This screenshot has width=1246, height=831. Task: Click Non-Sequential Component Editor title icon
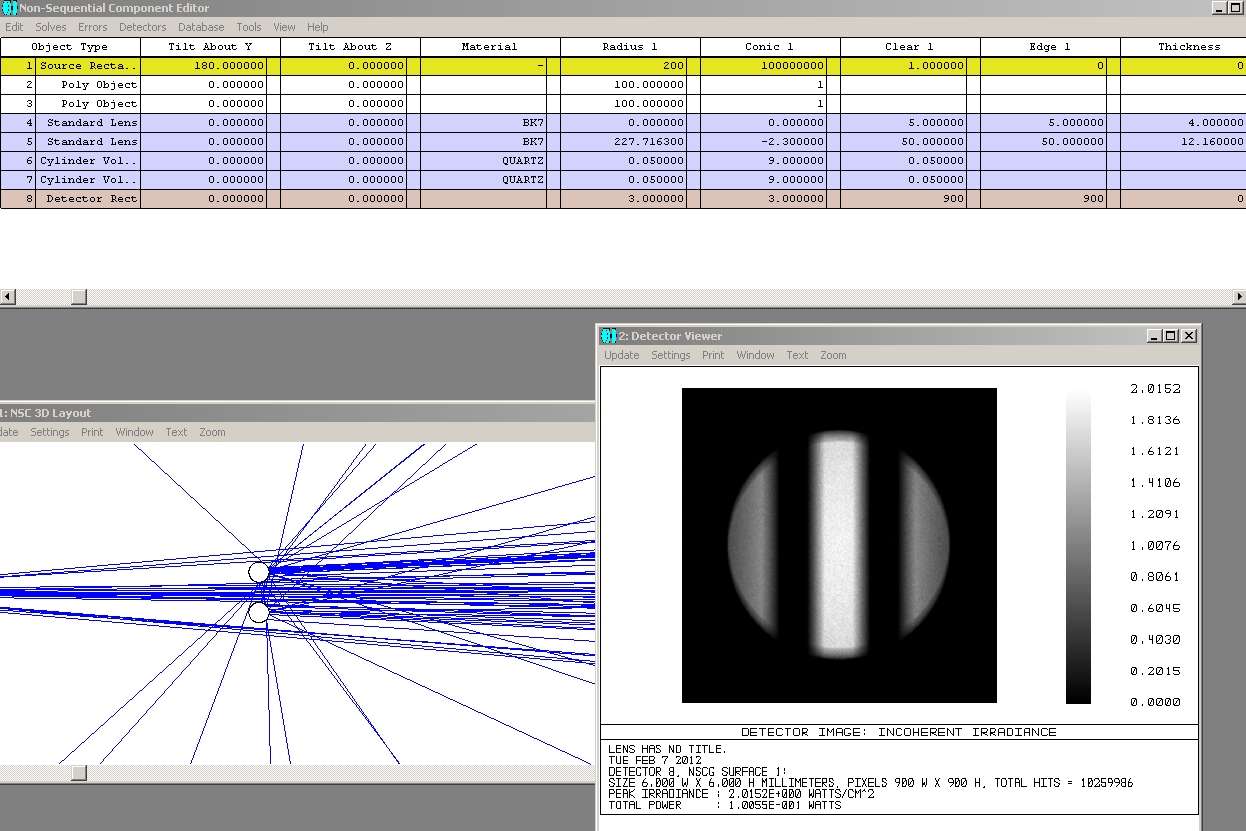(9, 8)
